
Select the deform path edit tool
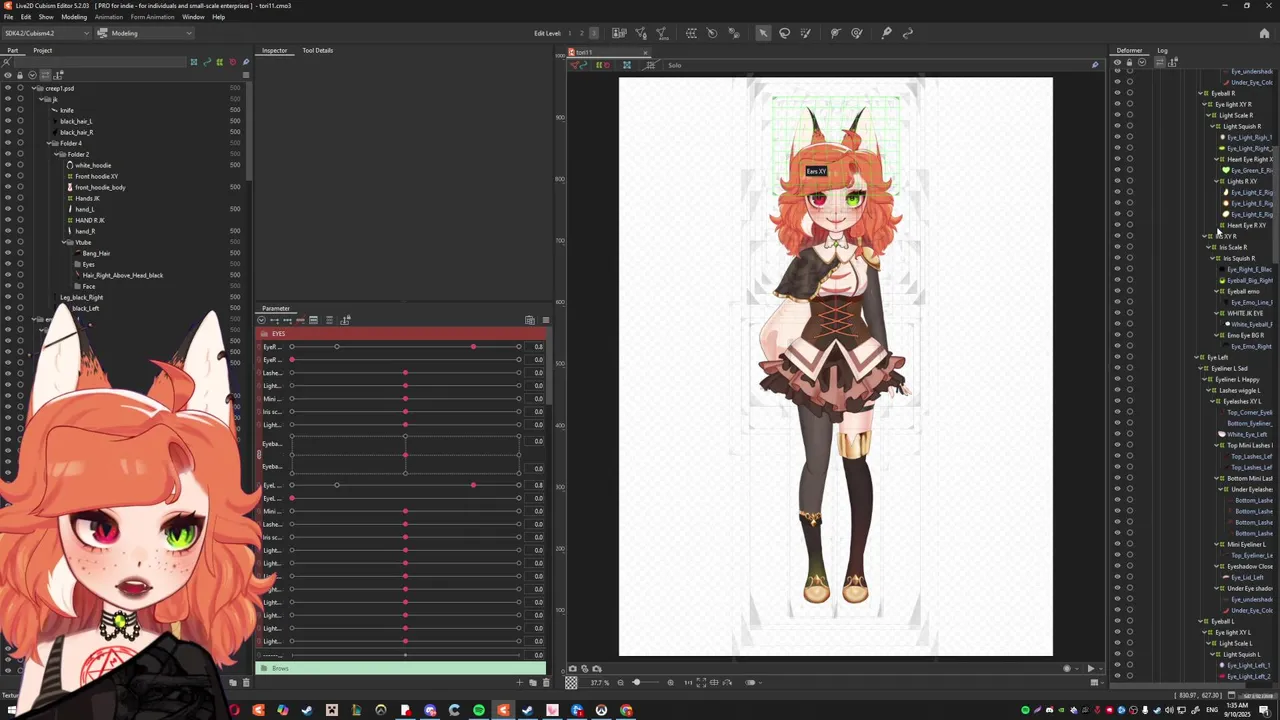click(x=908, y=33)
